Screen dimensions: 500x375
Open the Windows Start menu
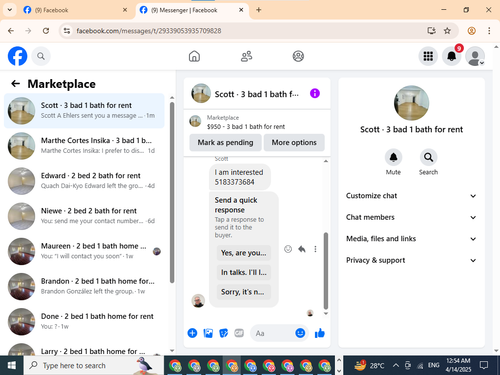pyautogui.click(x=12, y=365)
